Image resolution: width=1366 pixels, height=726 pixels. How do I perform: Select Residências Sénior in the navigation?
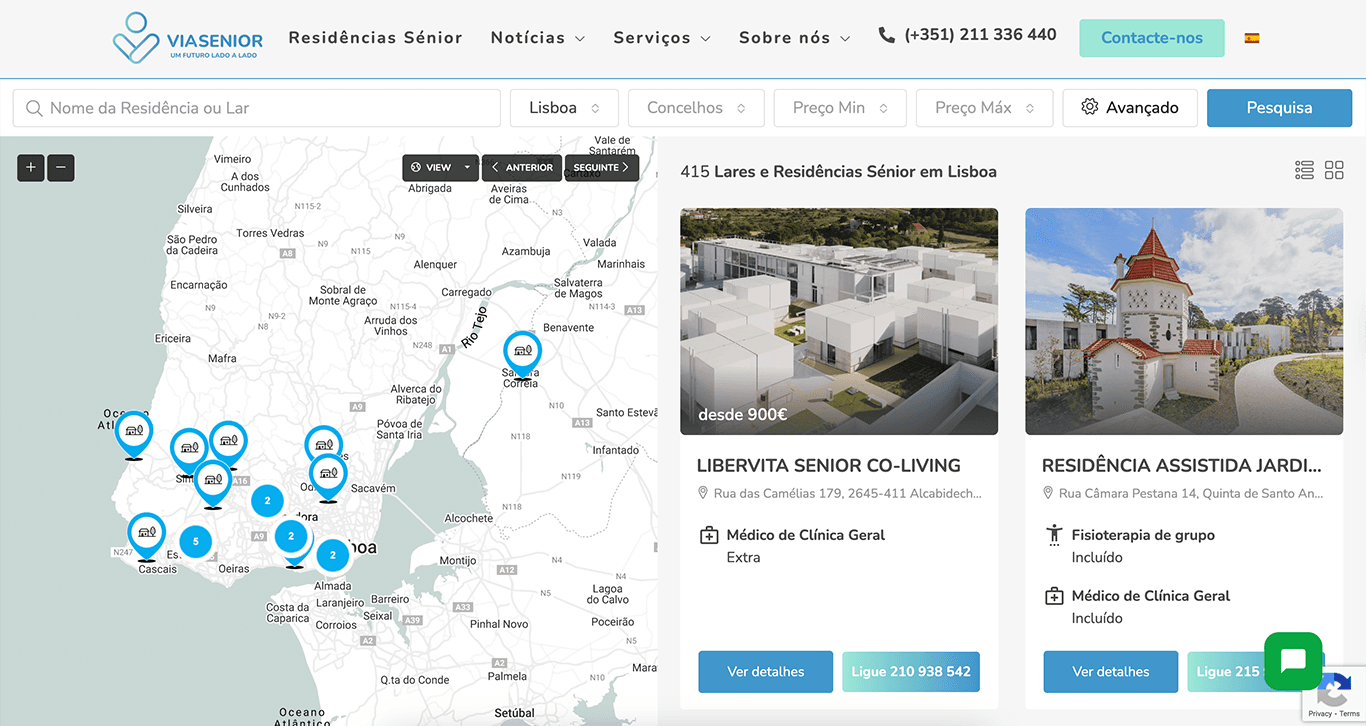click(375, 37)
